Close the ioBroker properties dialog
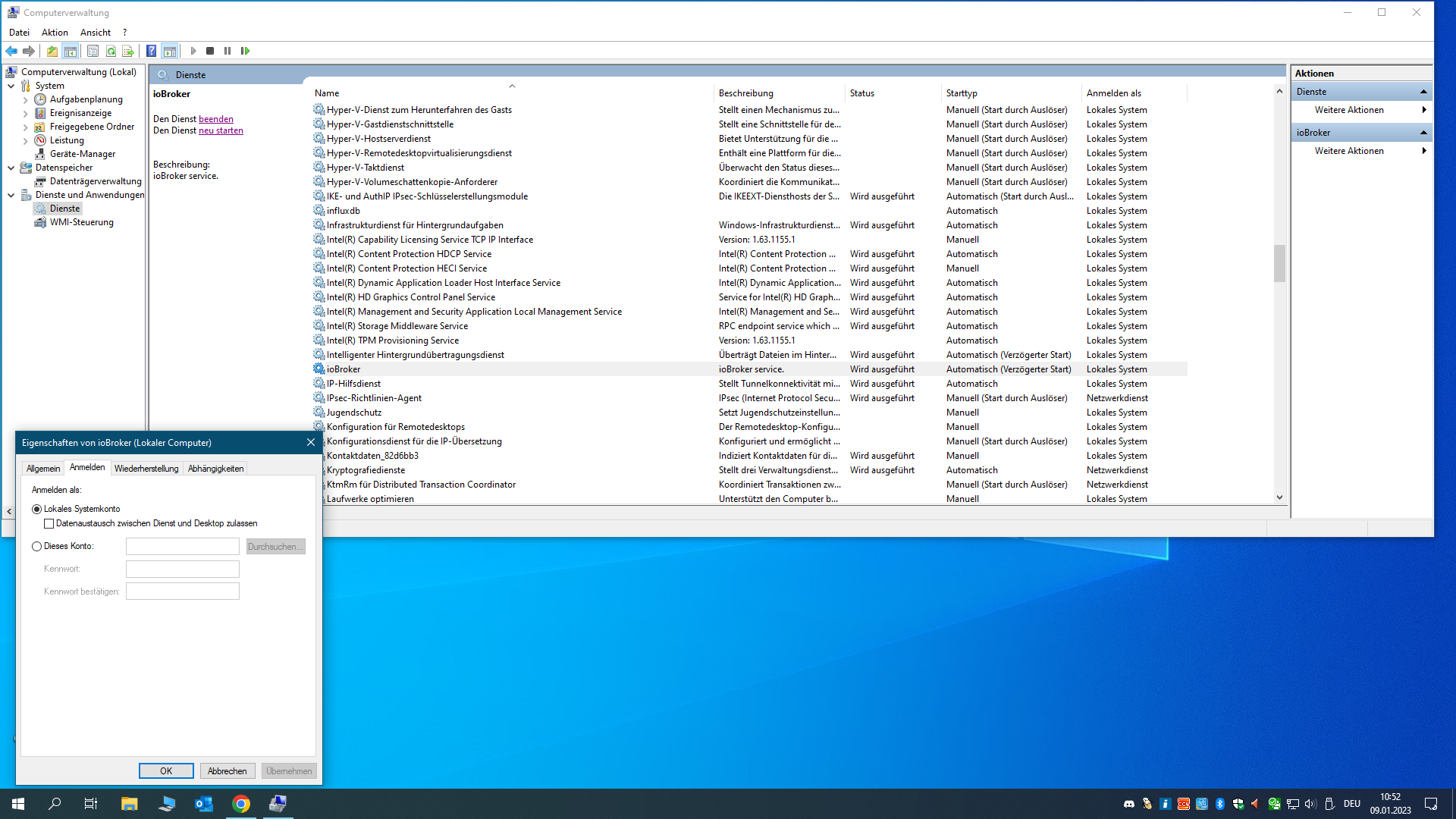1456x819 pixels. pyautogui.click(x=310, y=443)
